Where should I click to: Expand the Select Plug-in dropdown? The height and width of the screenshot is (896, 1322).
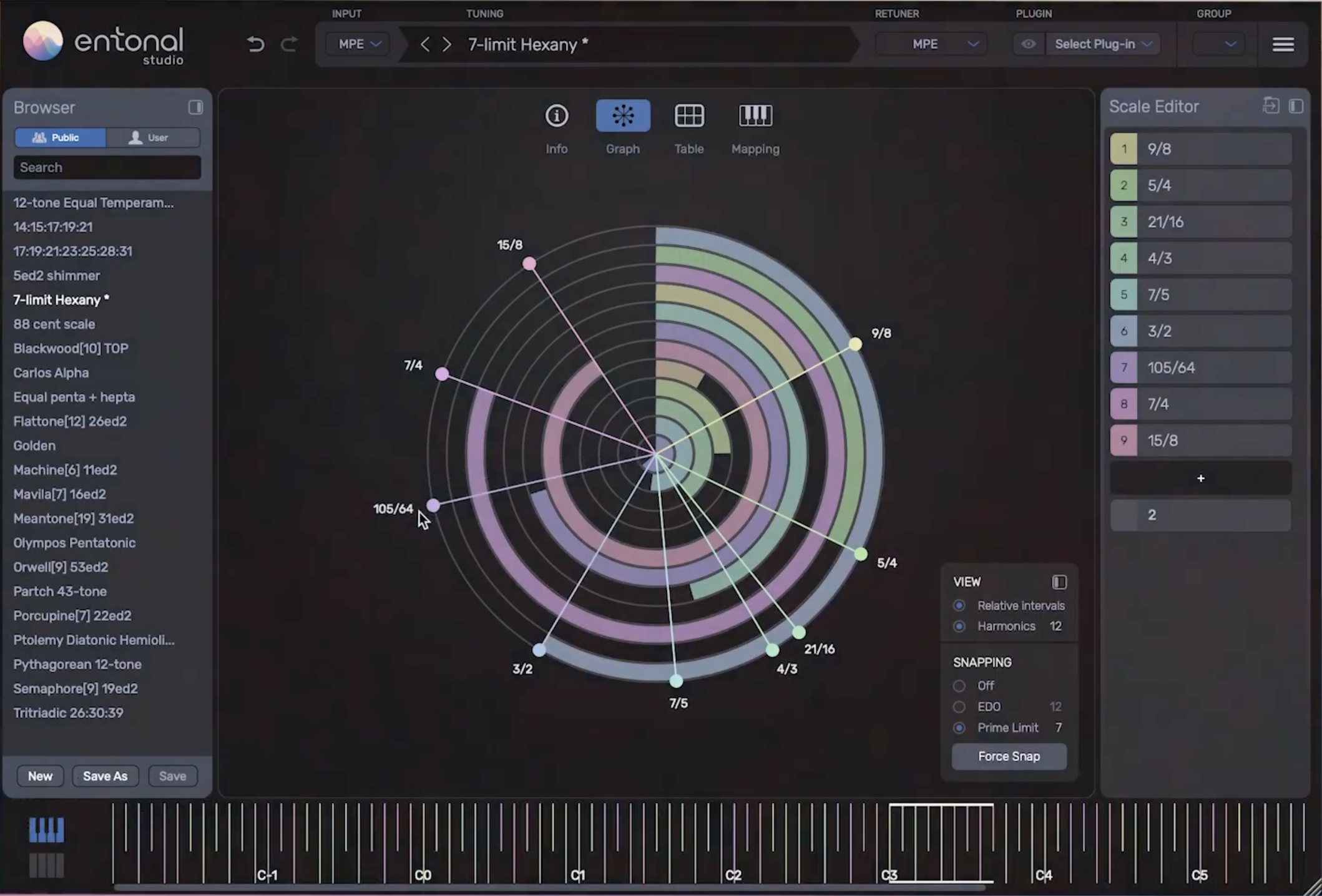(1103, 44)
